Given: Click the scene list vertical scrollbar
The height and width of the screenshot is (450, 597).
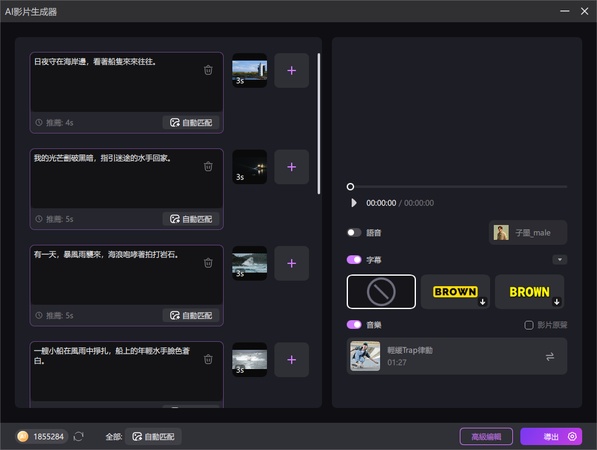Looking at the screenshot, I should point(319,124).
